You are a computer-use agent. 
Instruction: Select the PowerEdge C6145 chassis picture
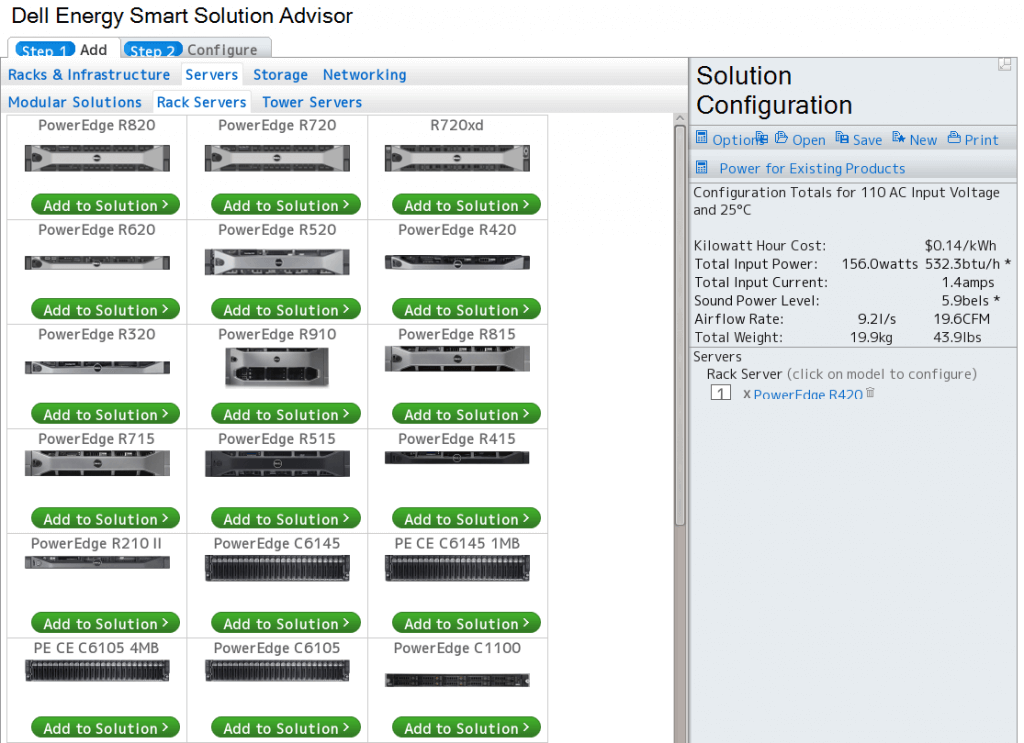coord(278,568)
